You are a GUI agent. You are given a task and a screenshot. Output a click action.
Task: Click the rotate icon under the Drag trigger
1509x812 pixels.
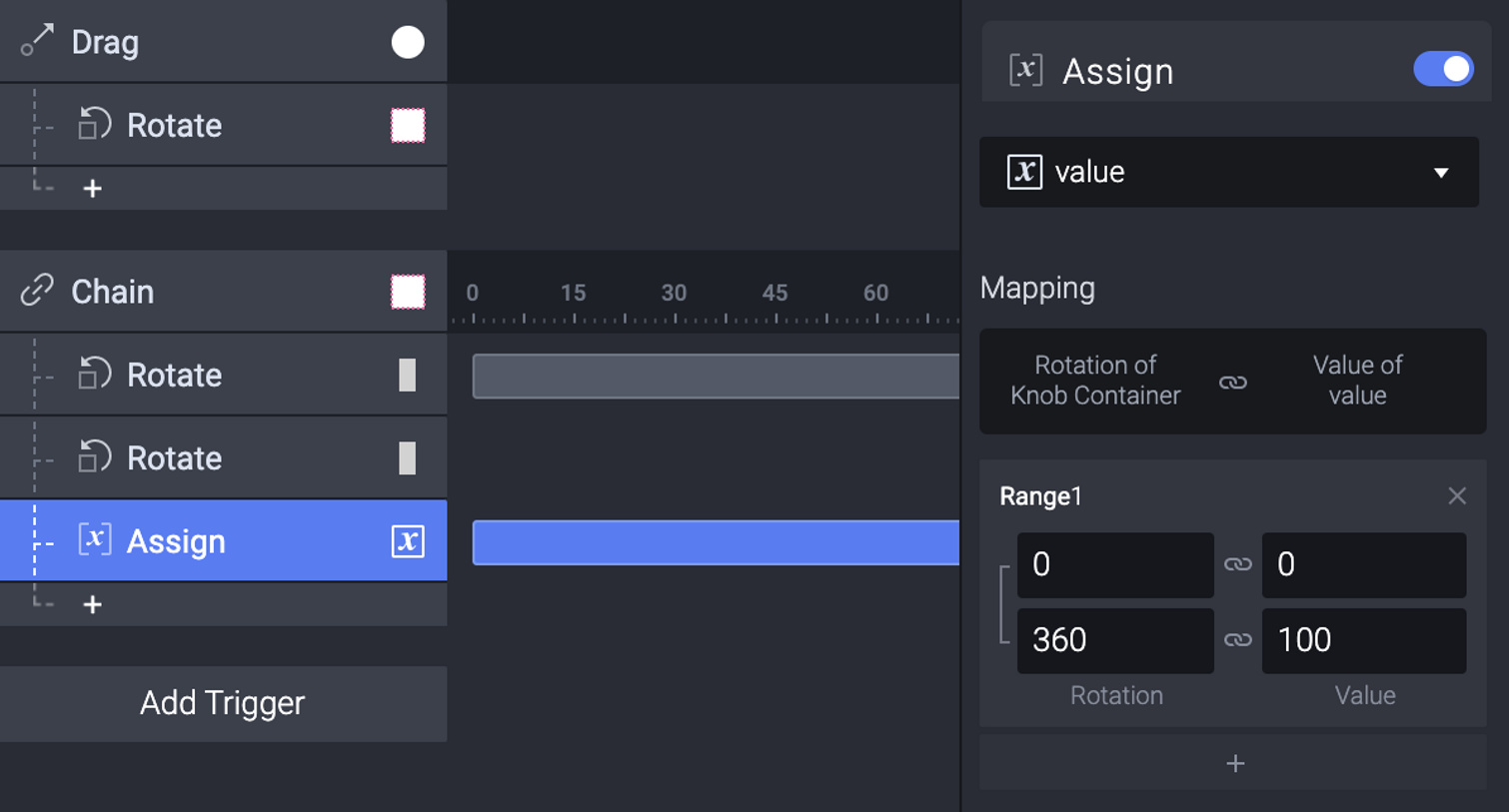(x=94, y=125)
